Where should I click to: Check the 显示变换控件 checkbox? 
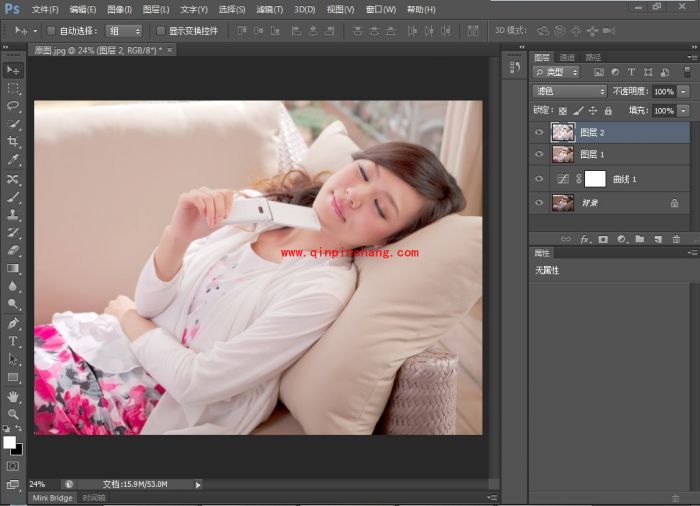pos(161,31)
